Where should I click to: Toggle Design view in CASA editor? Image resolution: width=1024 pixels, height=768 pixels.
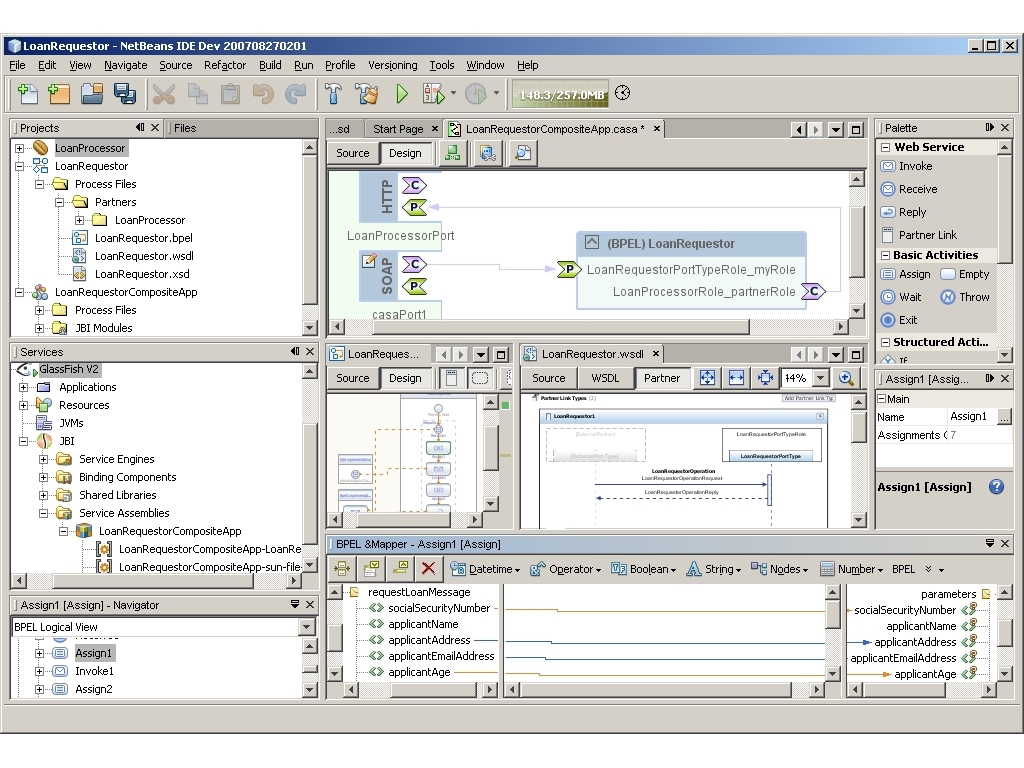(x=405, y=153)
